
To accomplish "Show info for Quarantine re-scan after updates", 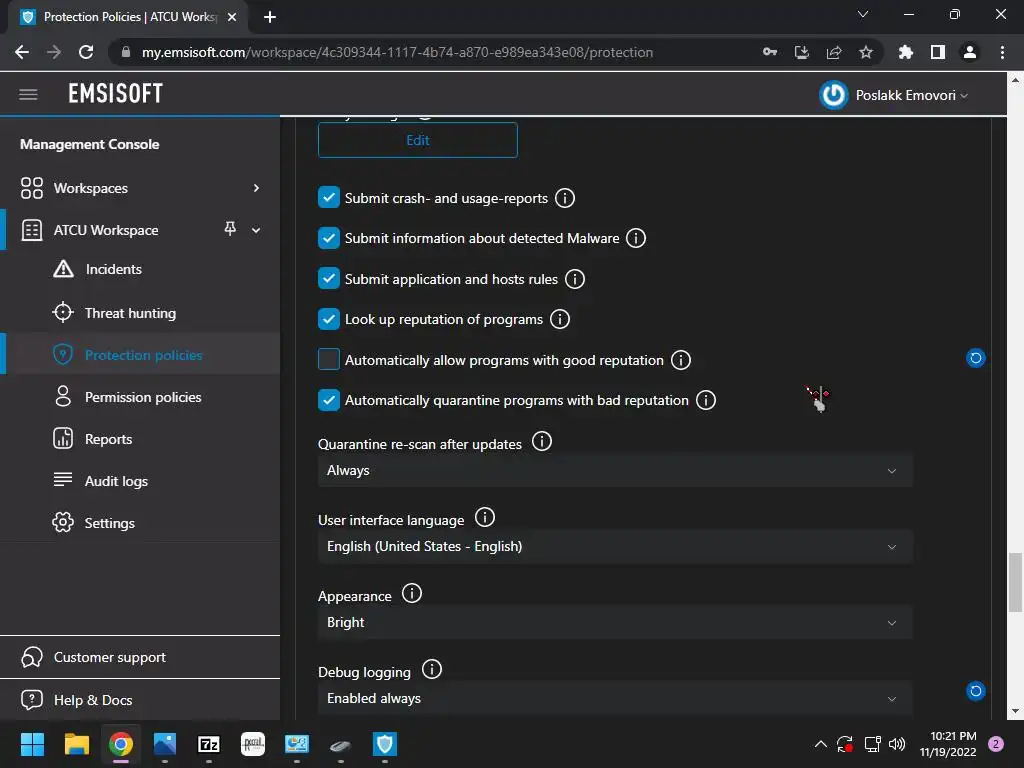I will tap(541, 441).
